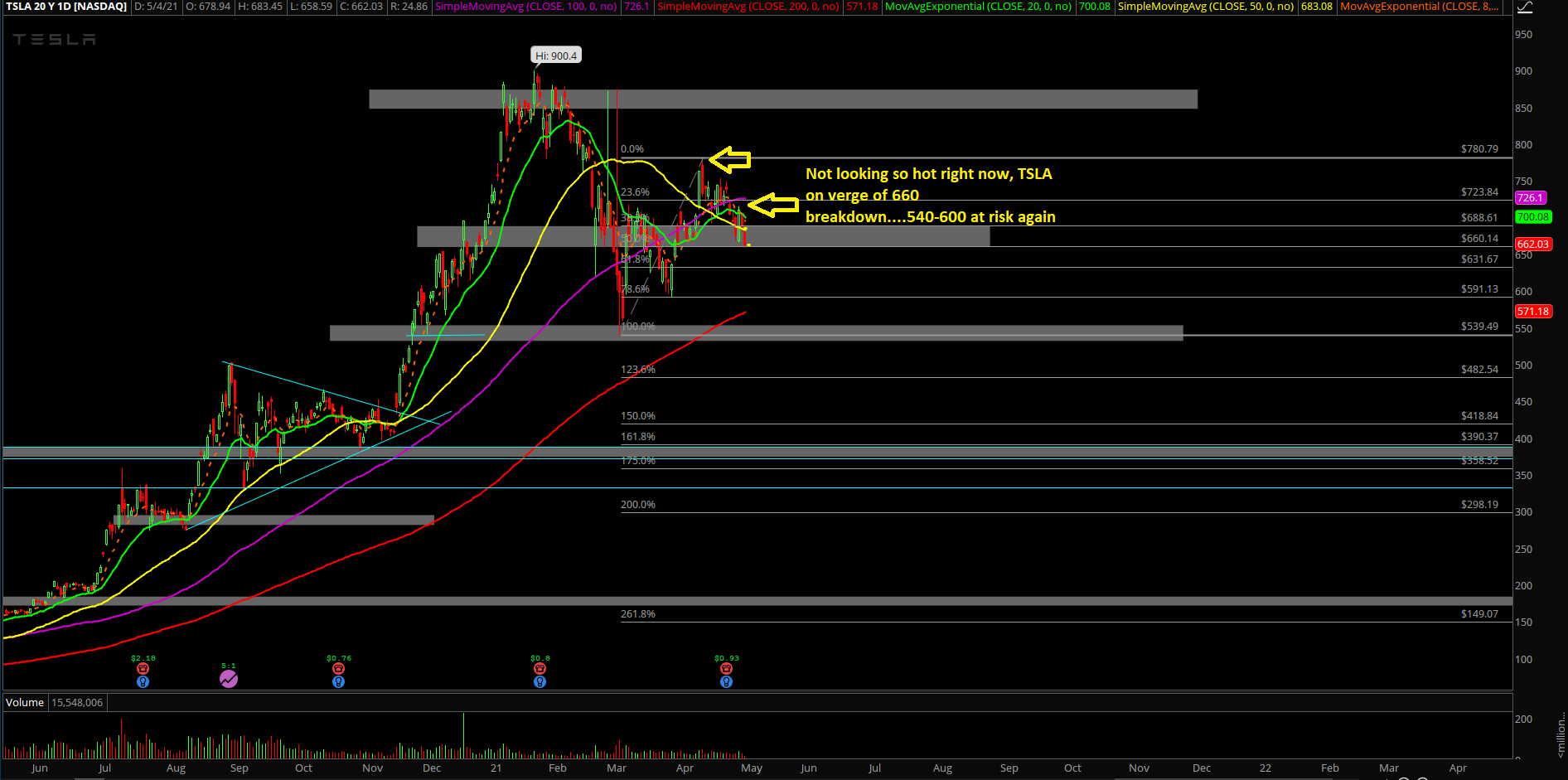Viewport: 1568px width, 780px height.
Task: Click the 150.0% Fibonacci percentage label
Action: (x=638, y=416)
